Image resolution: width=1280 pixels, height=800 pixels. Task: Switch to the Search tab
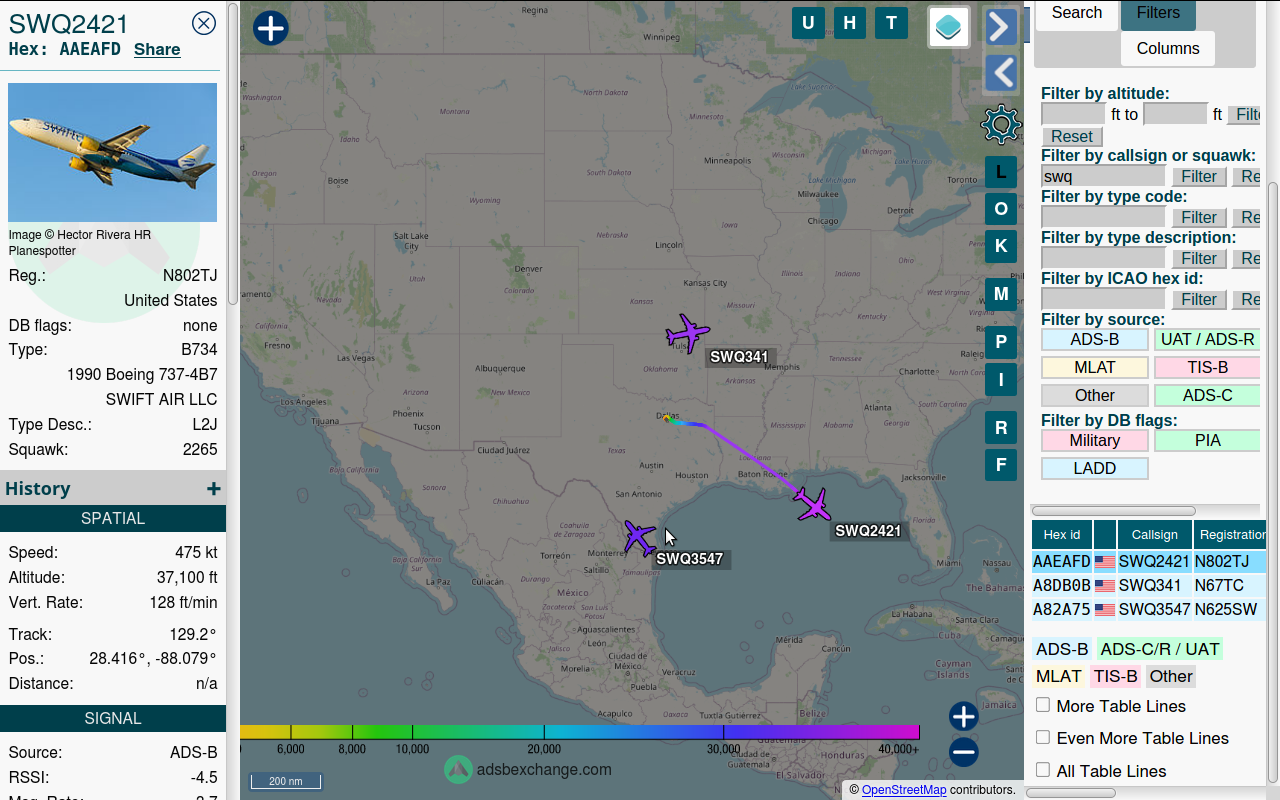1077,13
